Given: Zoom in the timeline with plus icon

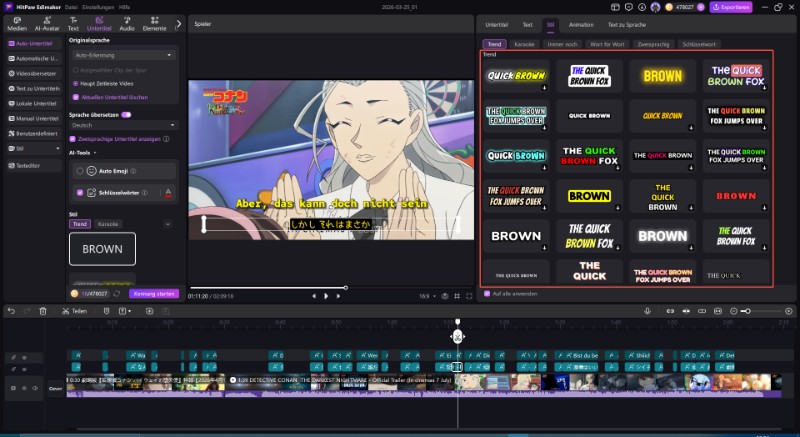Looking at the screenshot, I should 789,311.
